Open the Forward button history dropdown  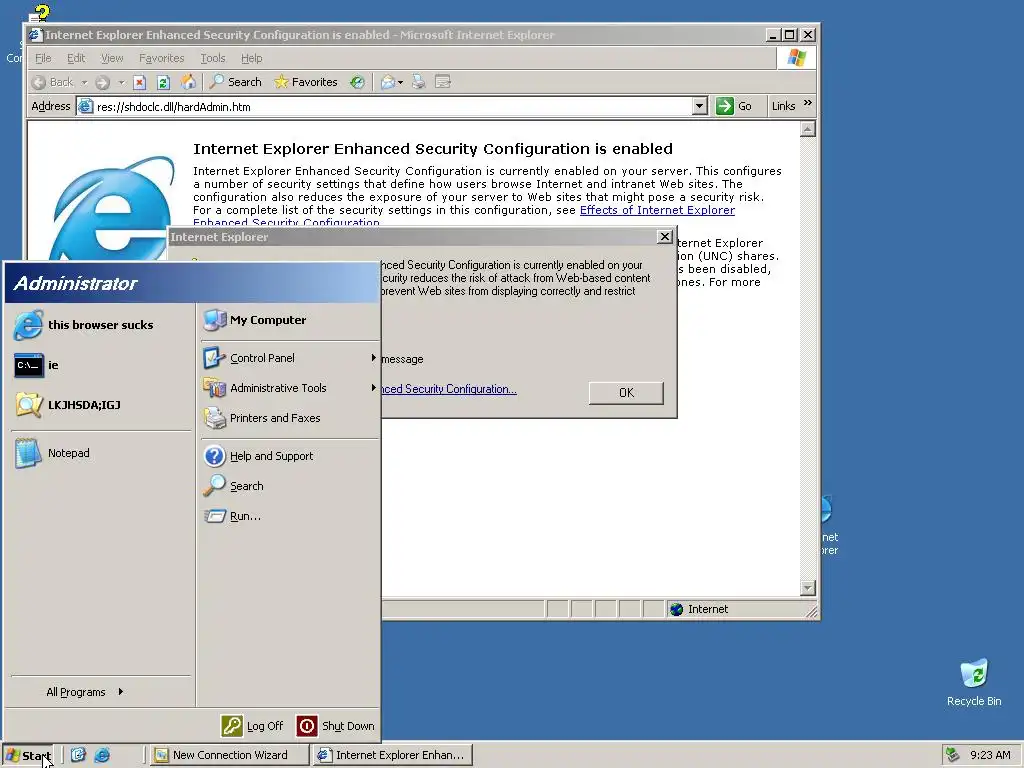121,83
